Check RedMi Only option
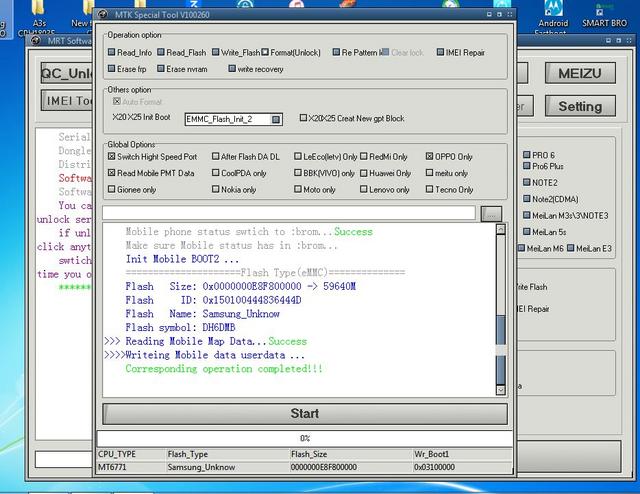Screen dimensions: 640x494 [363, 156]
